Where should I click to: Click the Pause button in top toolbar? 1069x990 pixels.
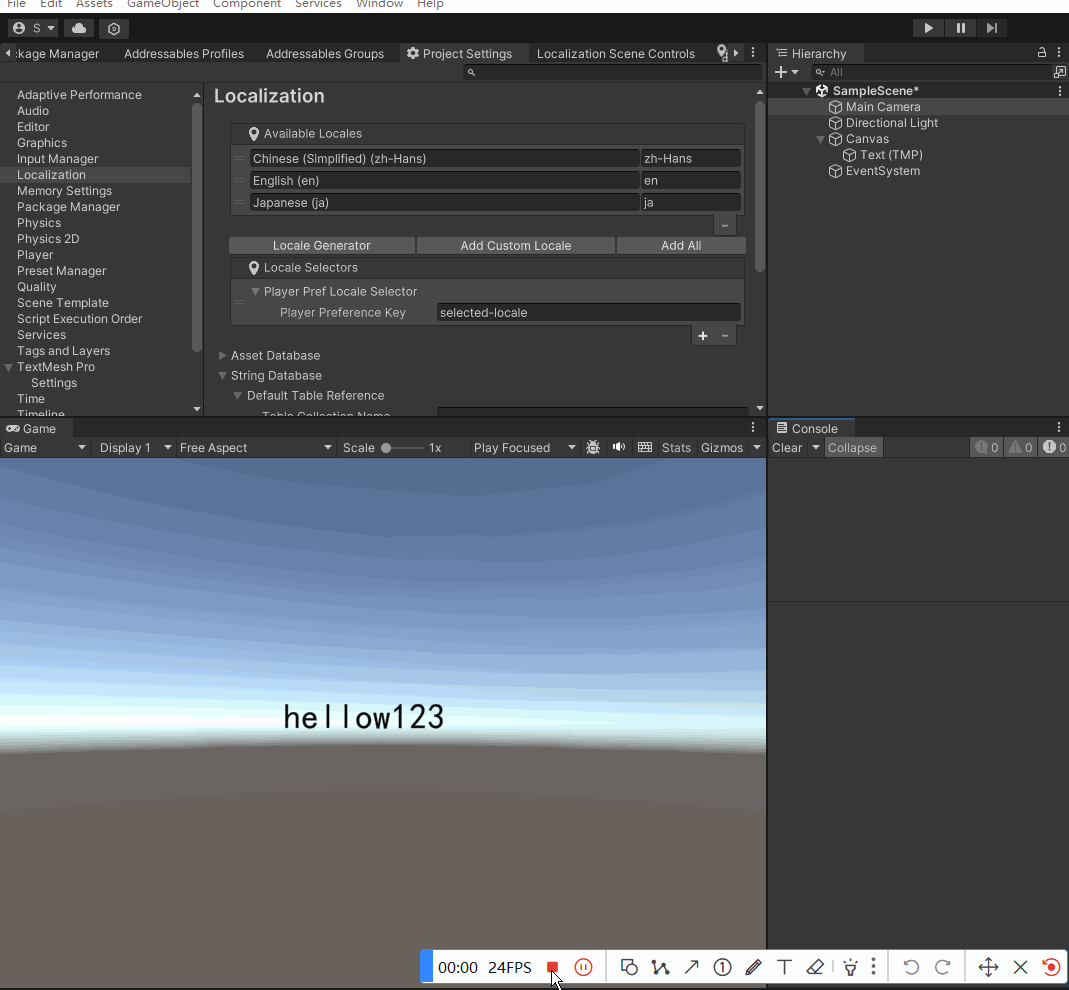tap(960, 28)
